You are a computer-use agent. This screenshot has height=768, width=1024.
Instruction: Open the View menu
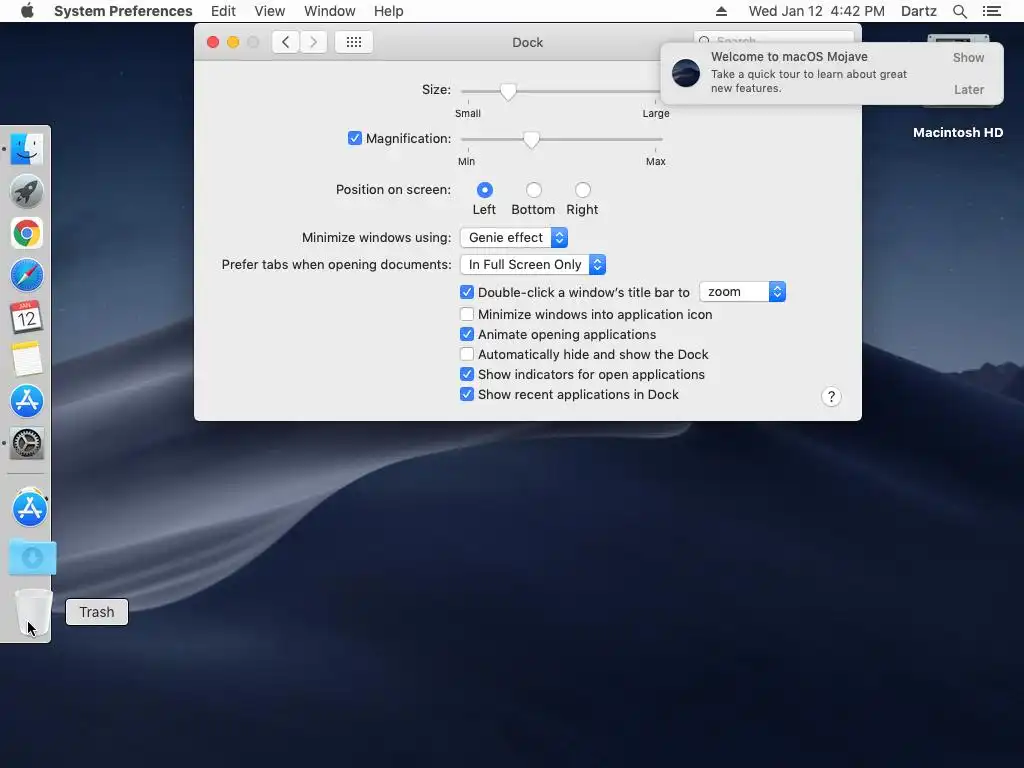(270, 11)
